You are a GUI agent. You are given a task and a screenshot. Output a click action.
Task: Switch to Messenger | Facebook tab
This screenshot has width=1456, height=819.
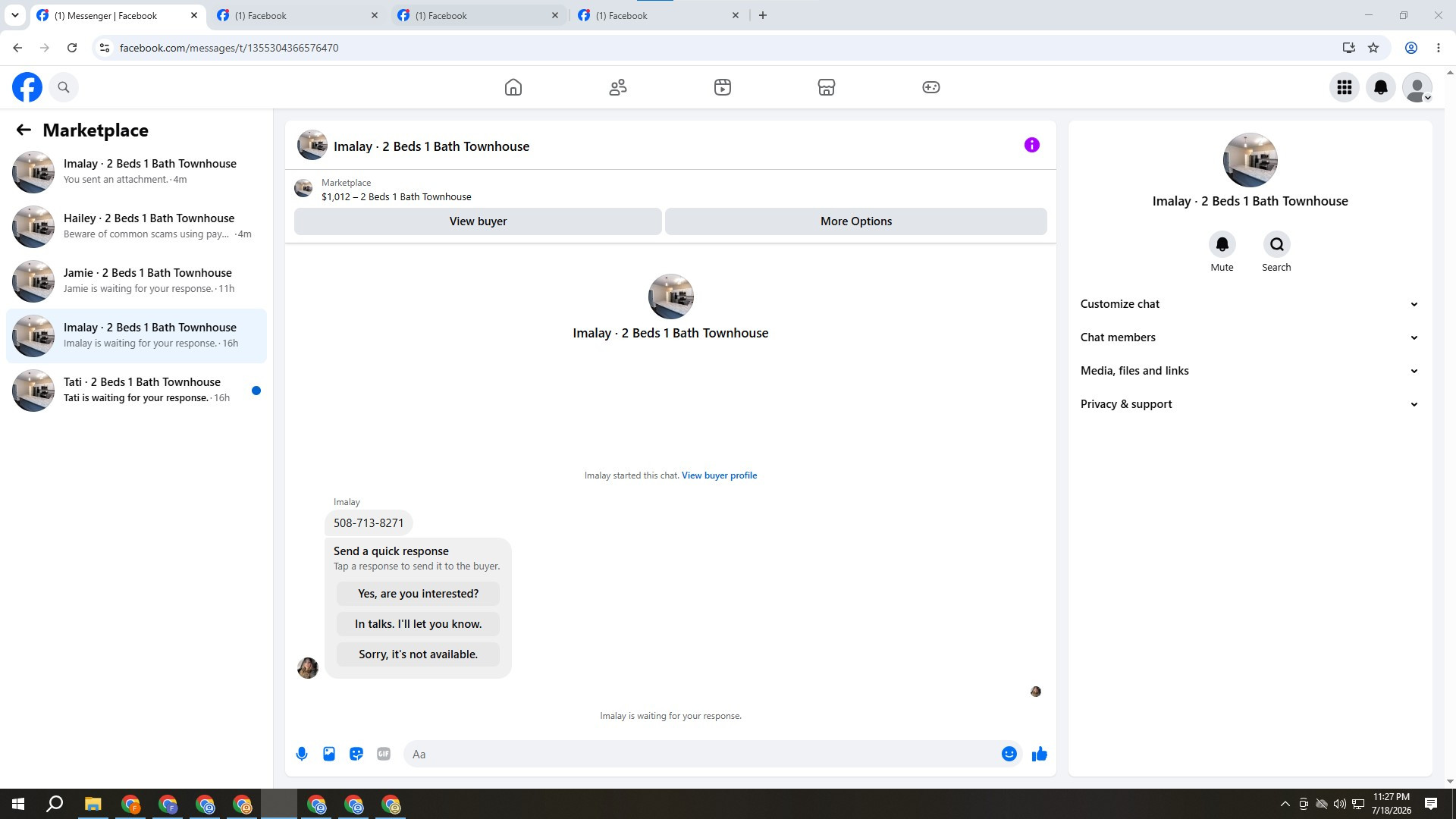coord(118,15)
